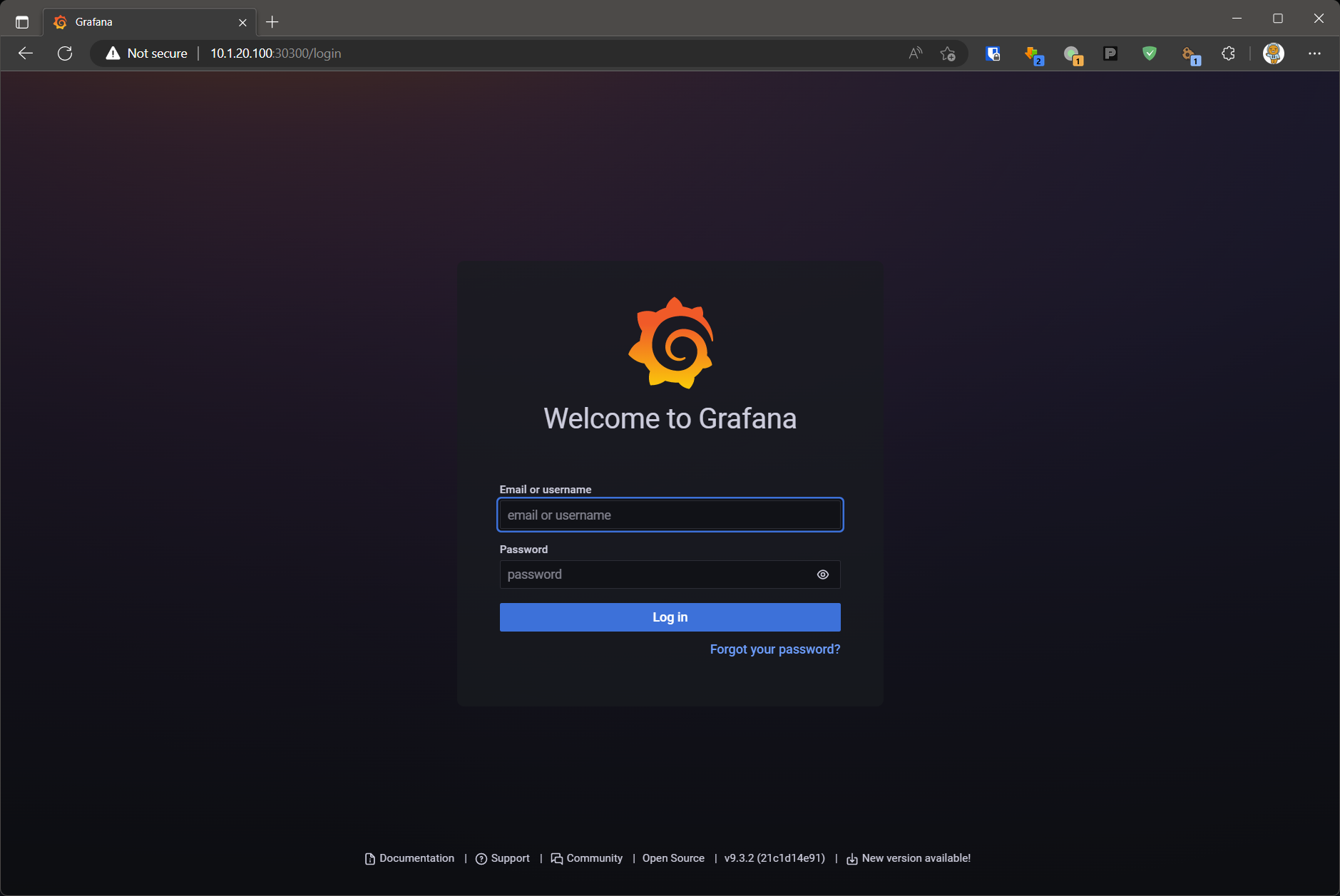The width and height of the screenshot is (1340, 896).
Task: Open the round gray extension with orange badge 1
Action: coord(1073,55)
